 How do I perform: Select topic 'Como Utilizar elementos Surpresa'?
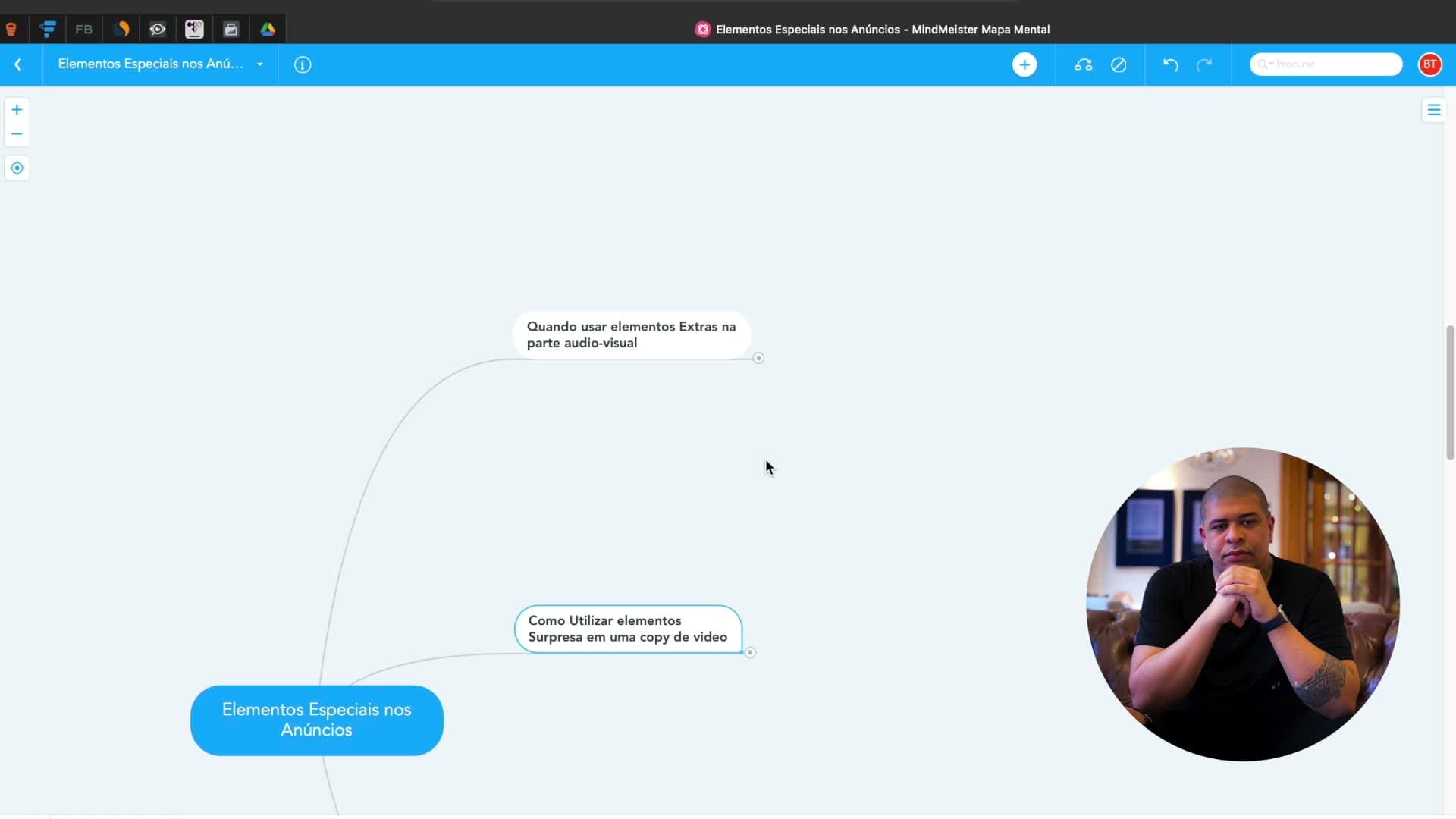click(x=628, y=629)
